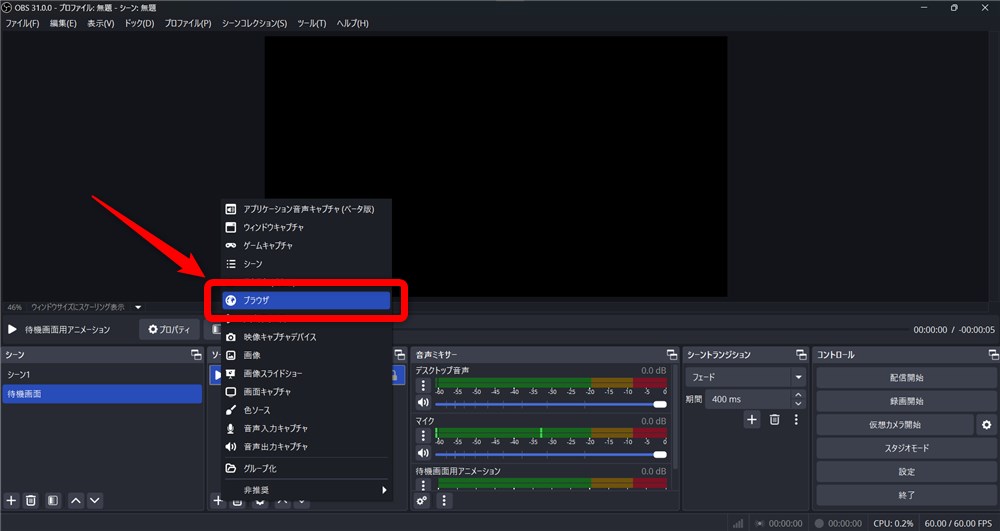Remove transition with trash icon
This screenshot has width=1000, height=531.
(774, 419)
